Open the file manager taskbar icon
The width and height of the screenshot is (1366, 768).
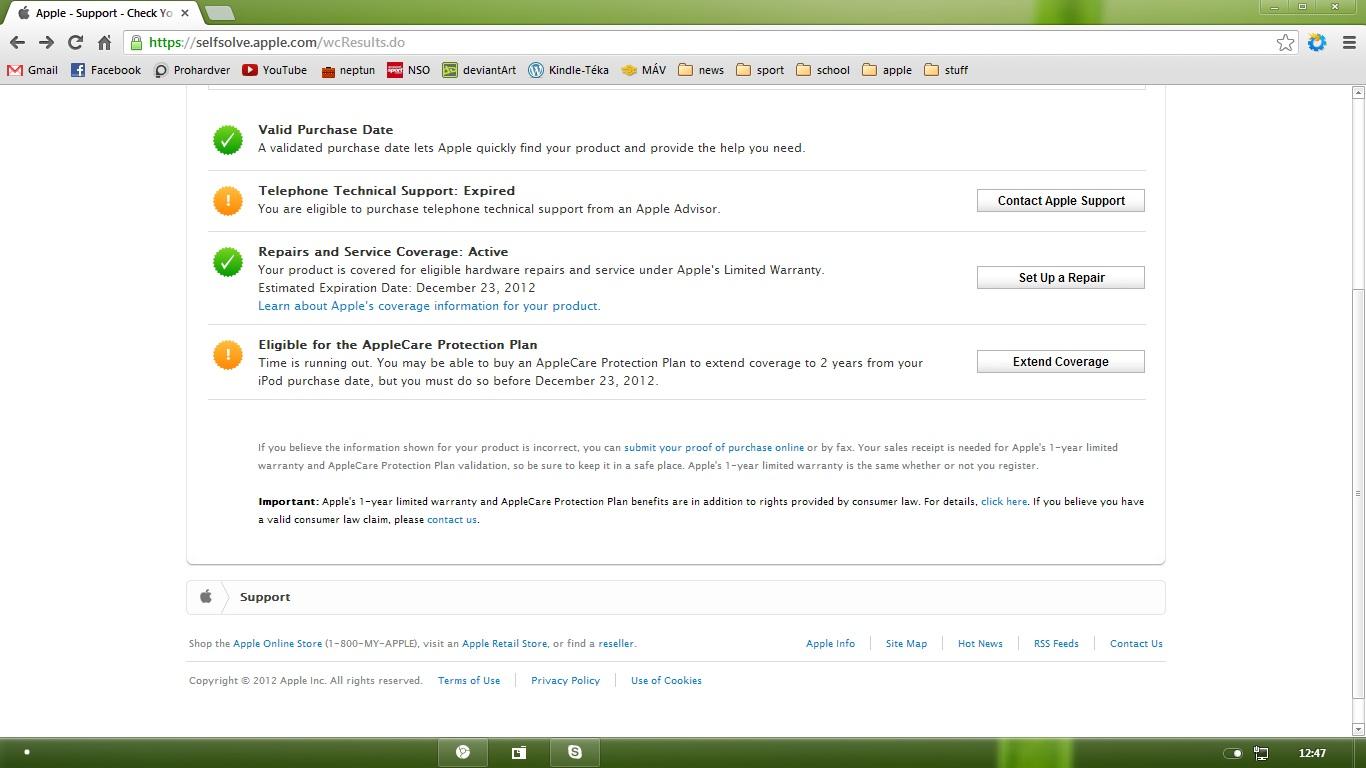pyautogui.click(x=519, y=752)
